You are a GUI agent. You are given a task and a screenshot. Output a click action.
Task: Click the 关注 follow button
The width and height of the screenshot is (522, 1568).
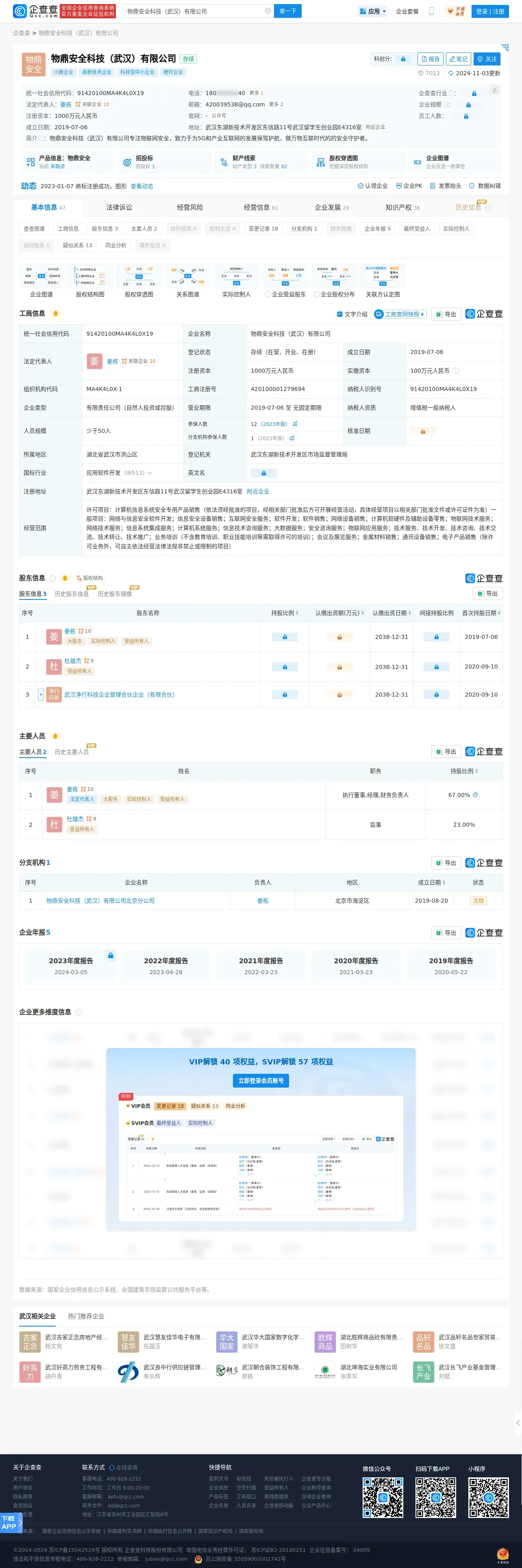point(487,59)
